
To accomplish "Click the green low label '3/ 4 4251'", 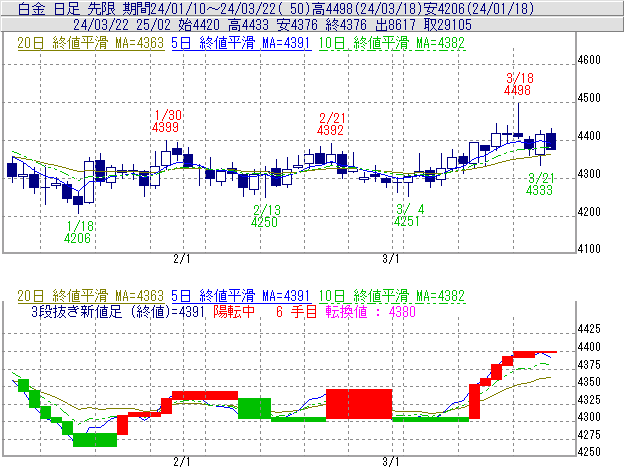I will pos(409,215).
